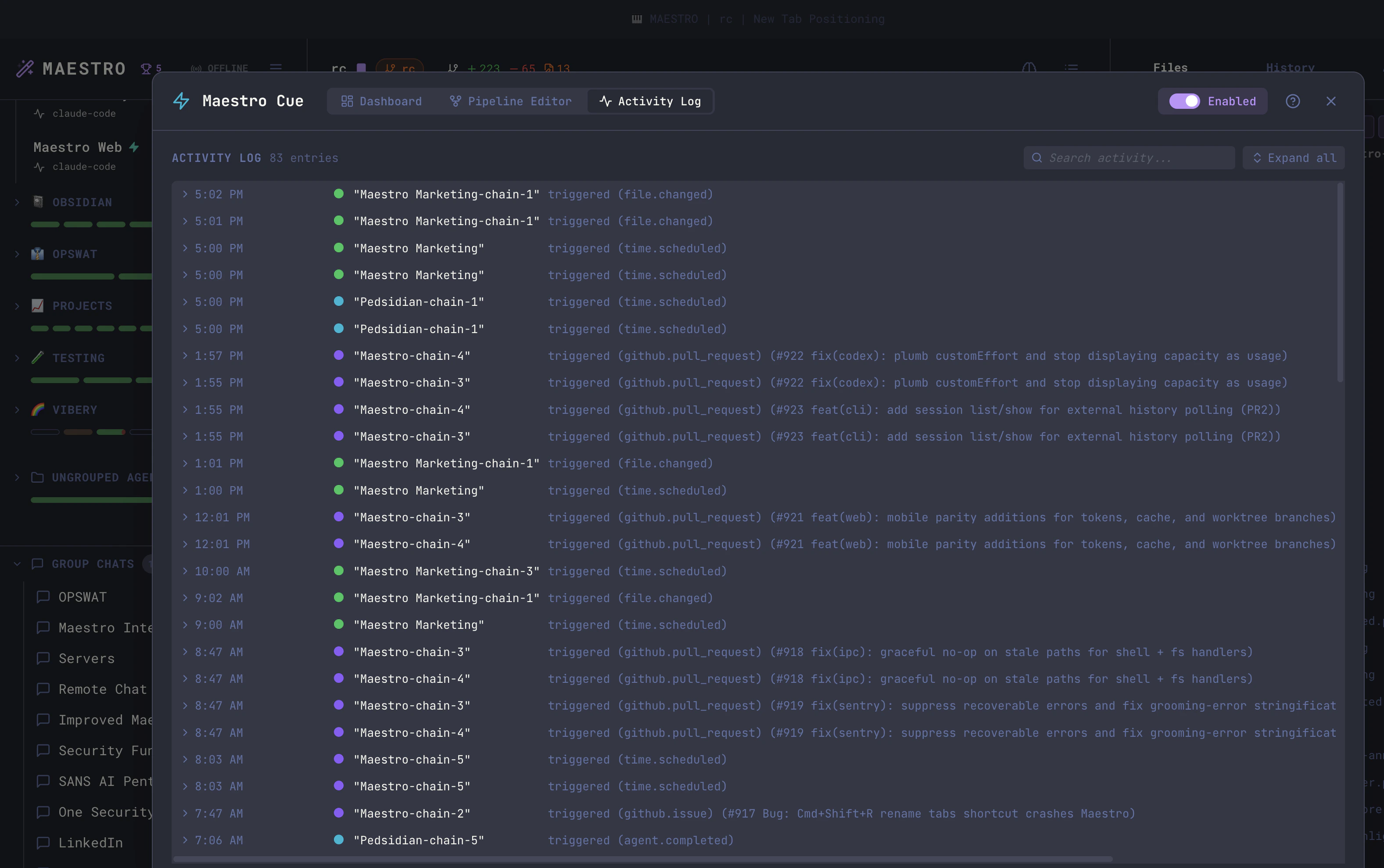Select the rc tab in main window

tap(339, 69)
